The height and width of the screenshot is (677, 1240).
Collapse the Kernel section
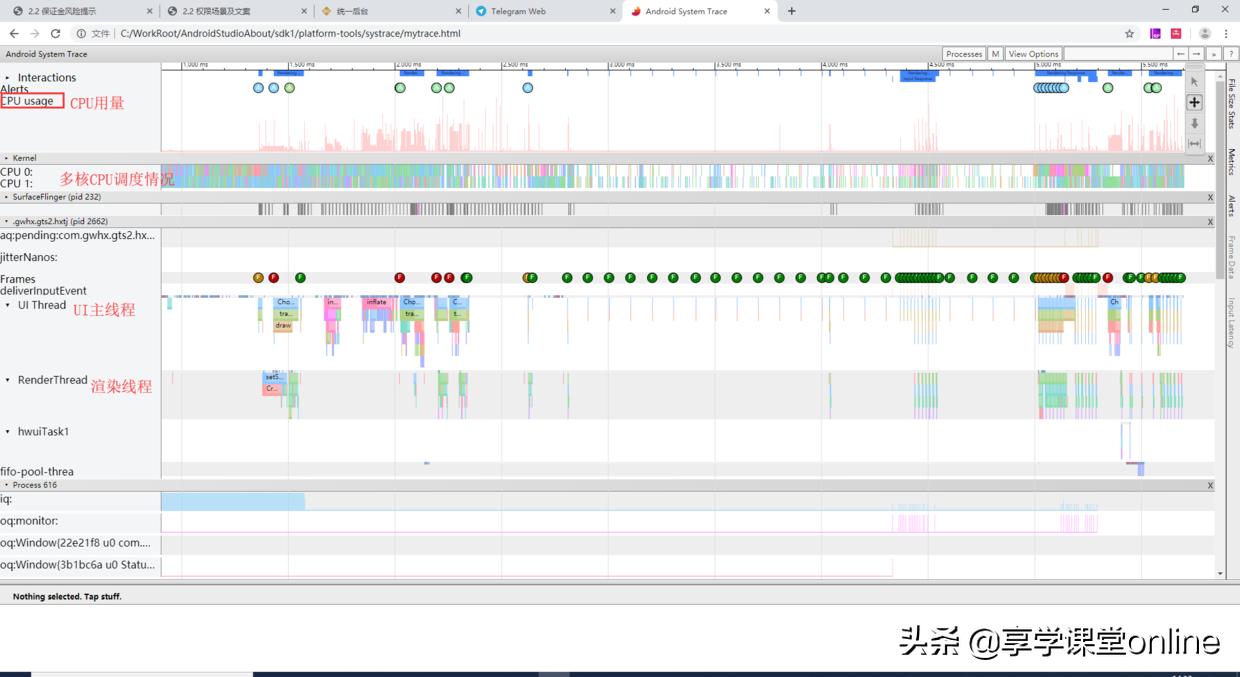[x=8, y=158]
